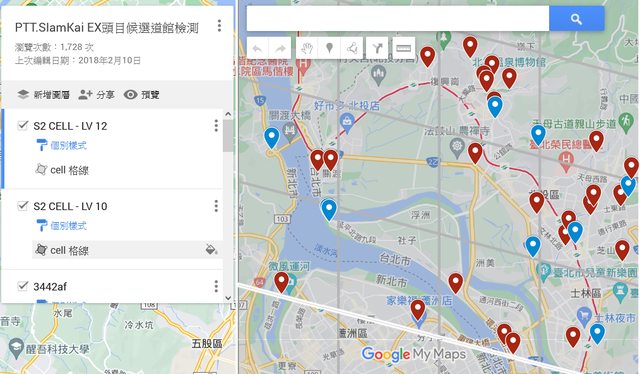The image size is (640, 374).
Task: Click 分享 share button
Action: pyautogui.click(x=96, y=95)
